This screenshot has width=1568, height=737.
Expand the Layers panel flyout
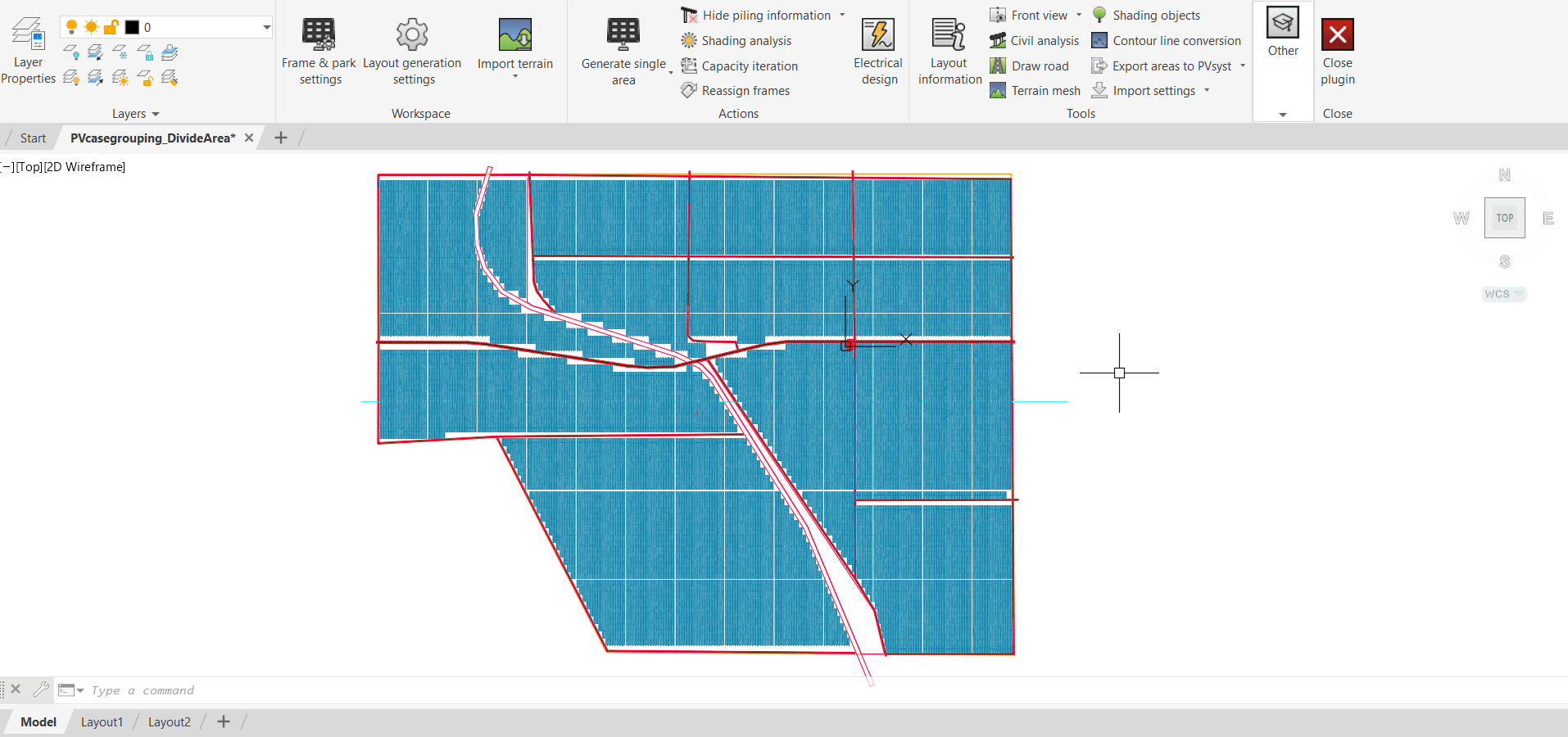pyautogui.click(x=156, y=114)
